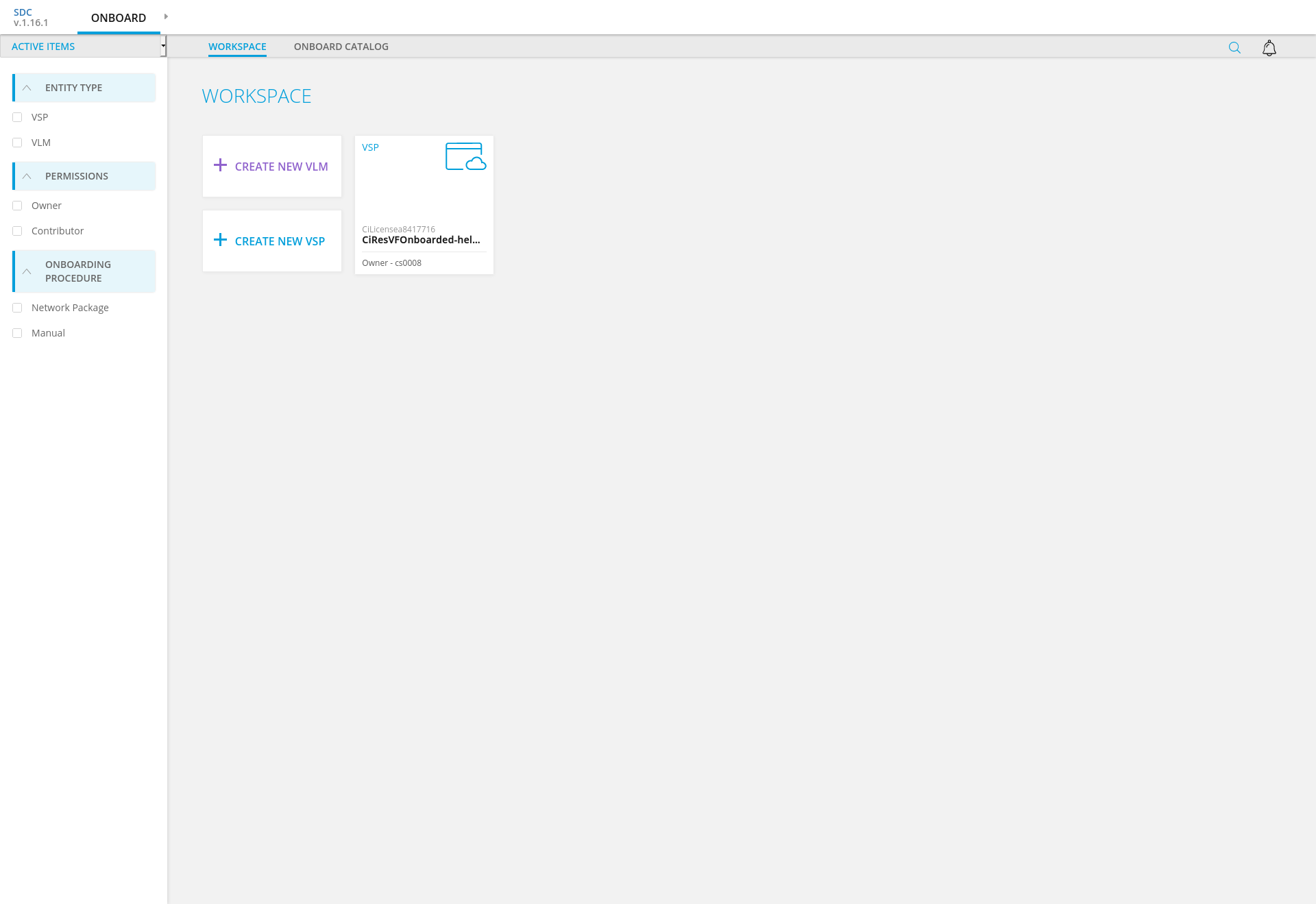Tick the Contributor checkbox

[17, 231]
